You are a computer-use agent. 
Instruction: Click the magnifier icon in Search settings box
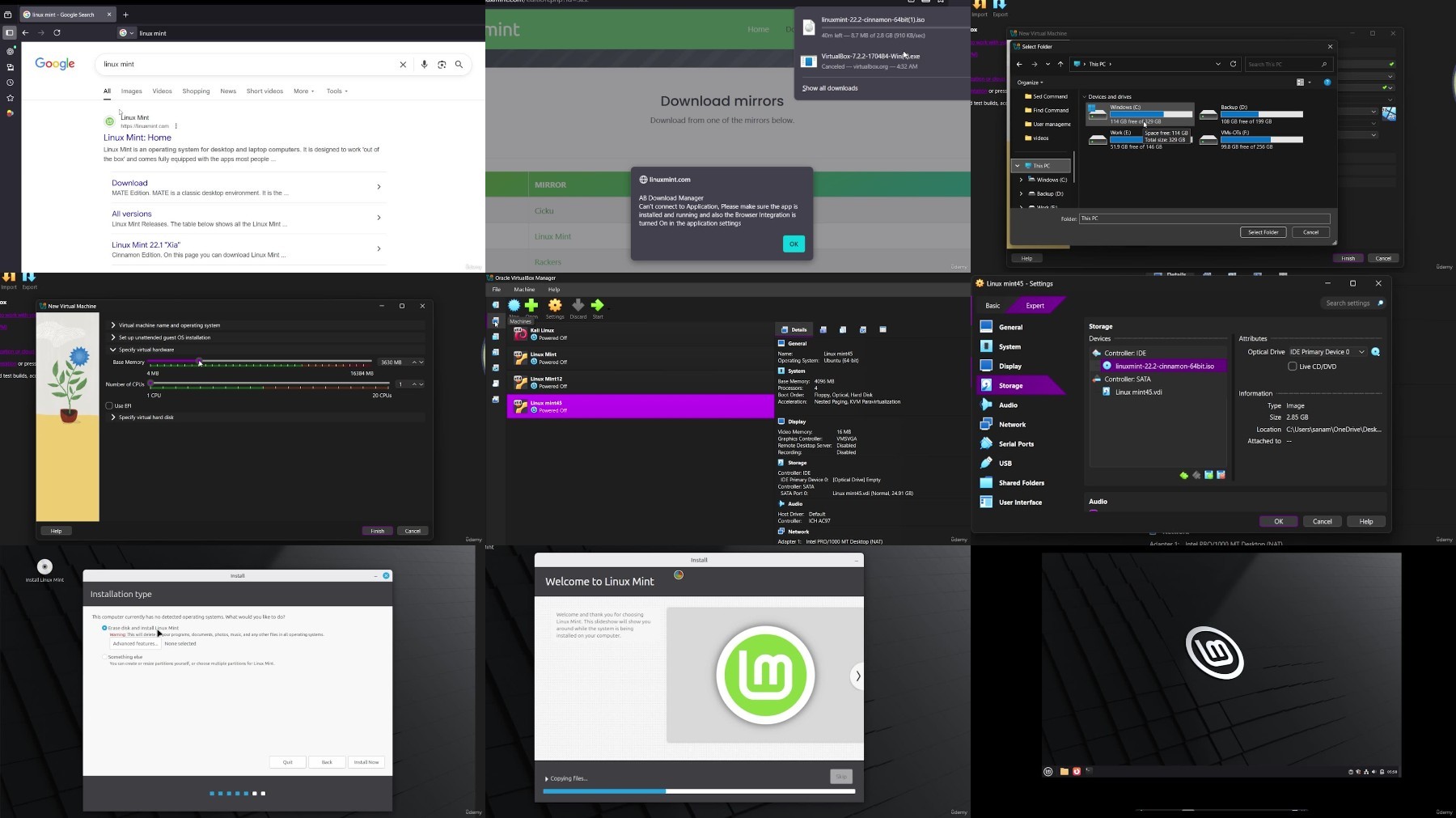1380,303
